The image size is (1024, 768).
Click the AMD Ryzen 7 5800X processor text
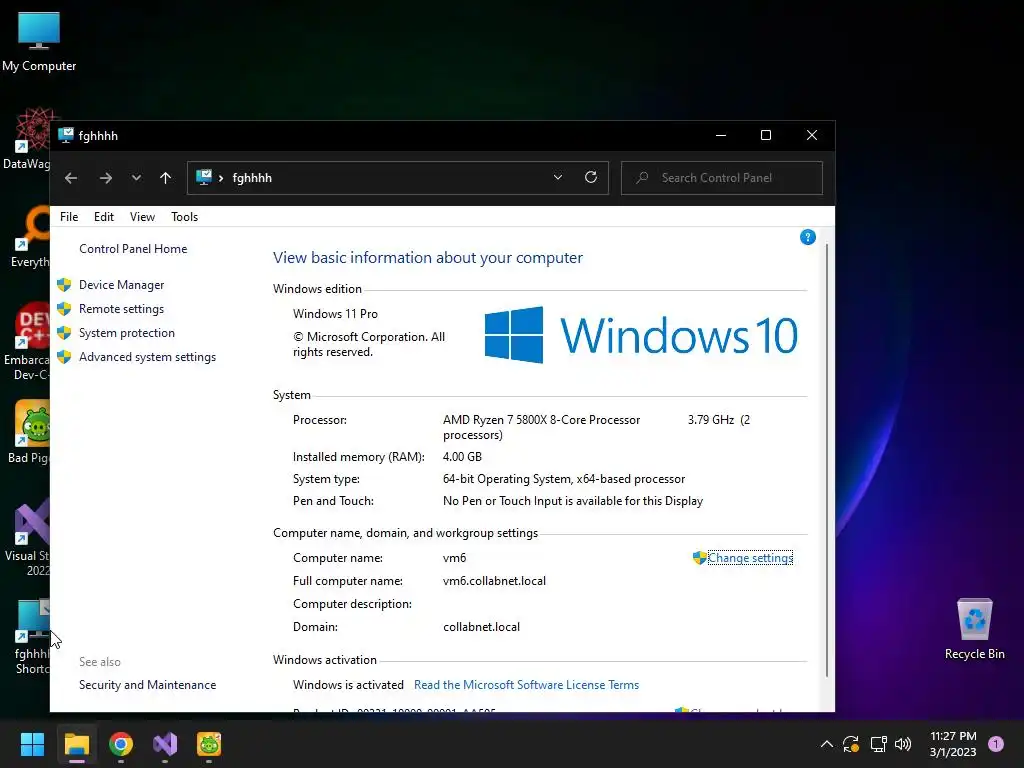click(541, 427)
